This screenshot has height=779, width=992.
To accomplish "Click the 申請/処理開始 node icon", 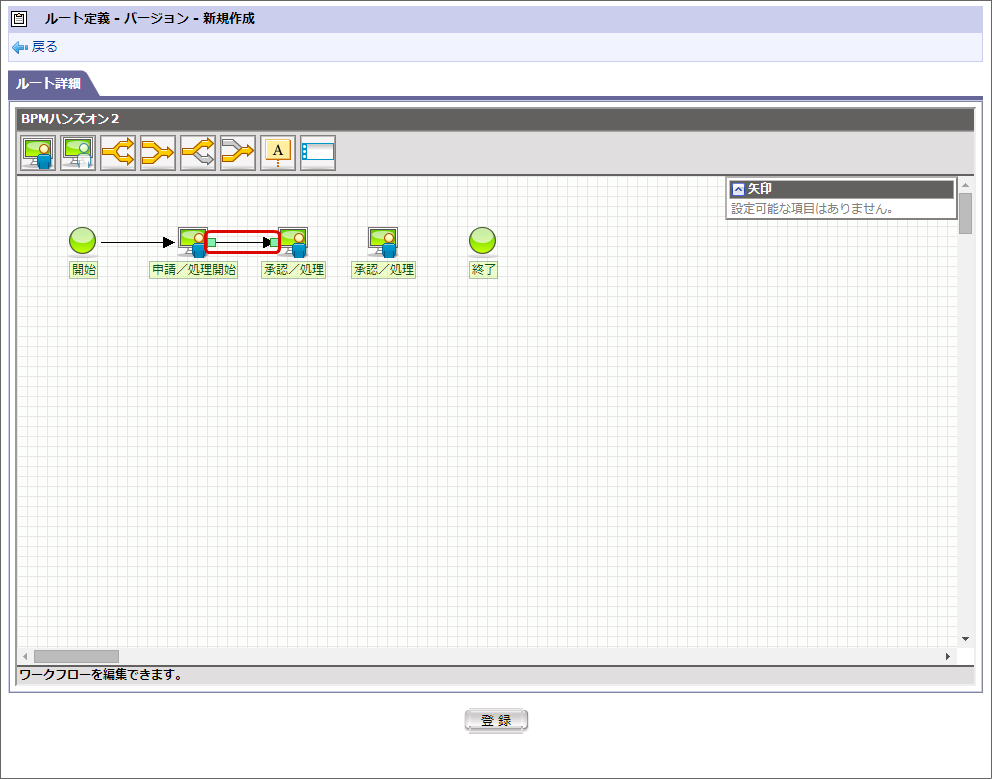I will [193, 242].
